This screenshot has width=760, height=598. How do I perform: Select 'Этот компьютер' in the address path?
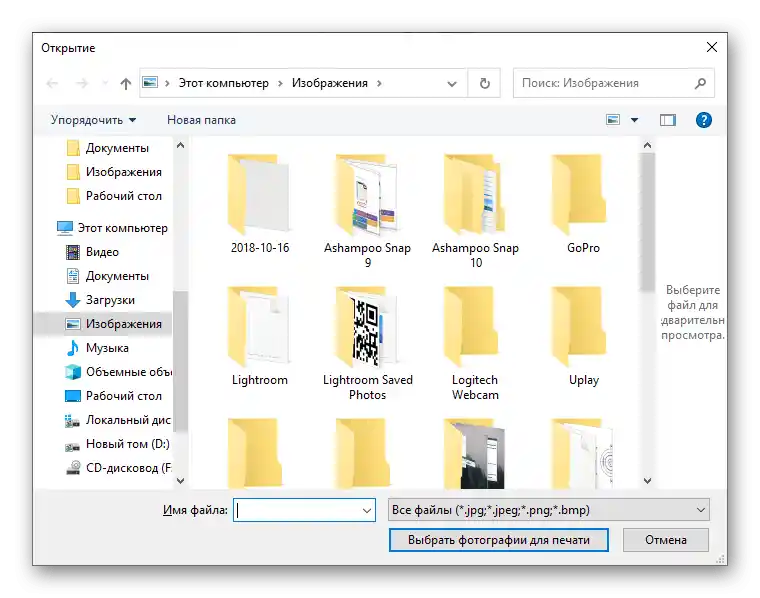[223, 83]
